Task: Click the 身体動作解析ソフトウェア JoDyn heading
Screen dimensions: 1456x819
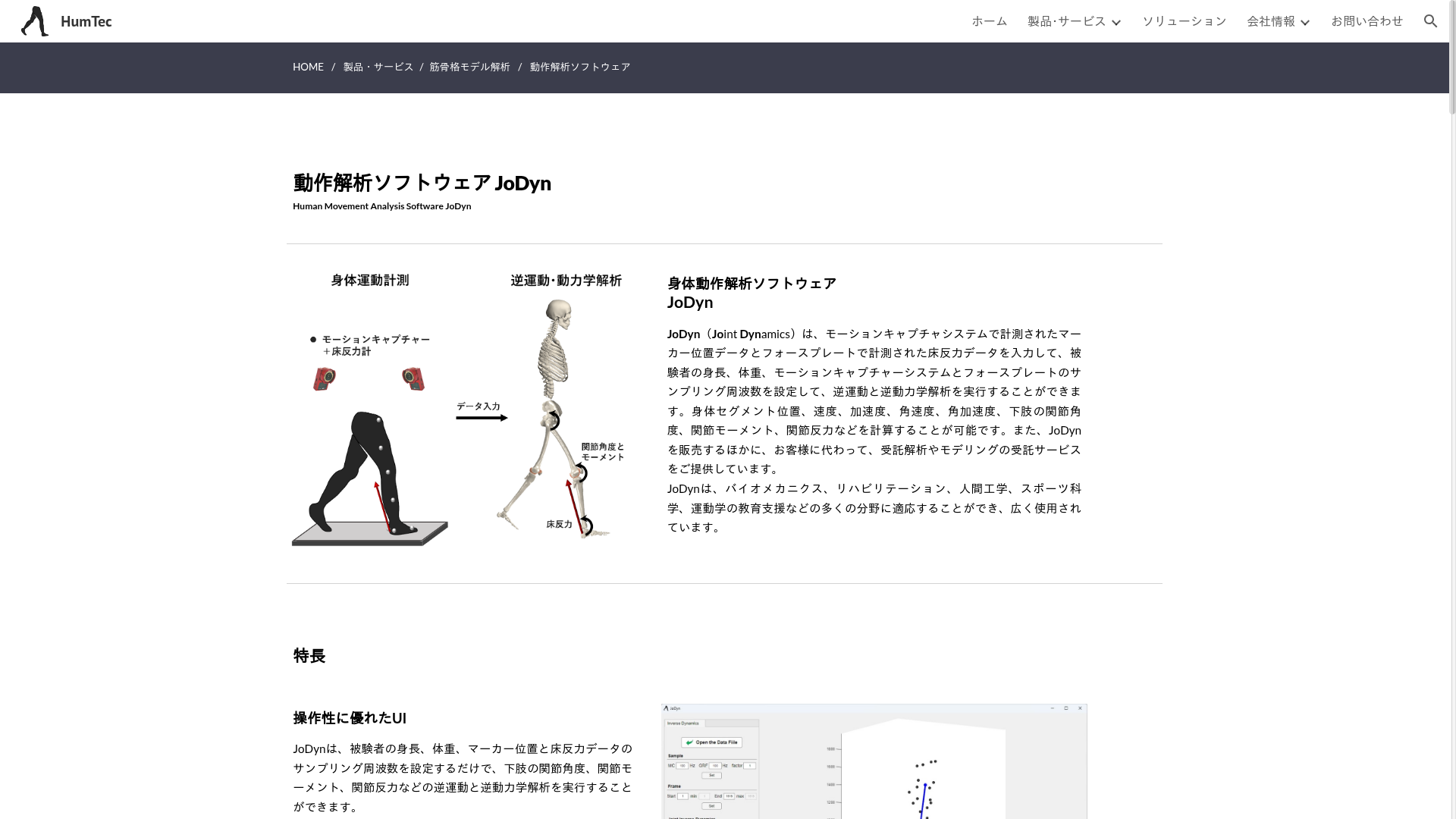Action: tap(752, 293)
